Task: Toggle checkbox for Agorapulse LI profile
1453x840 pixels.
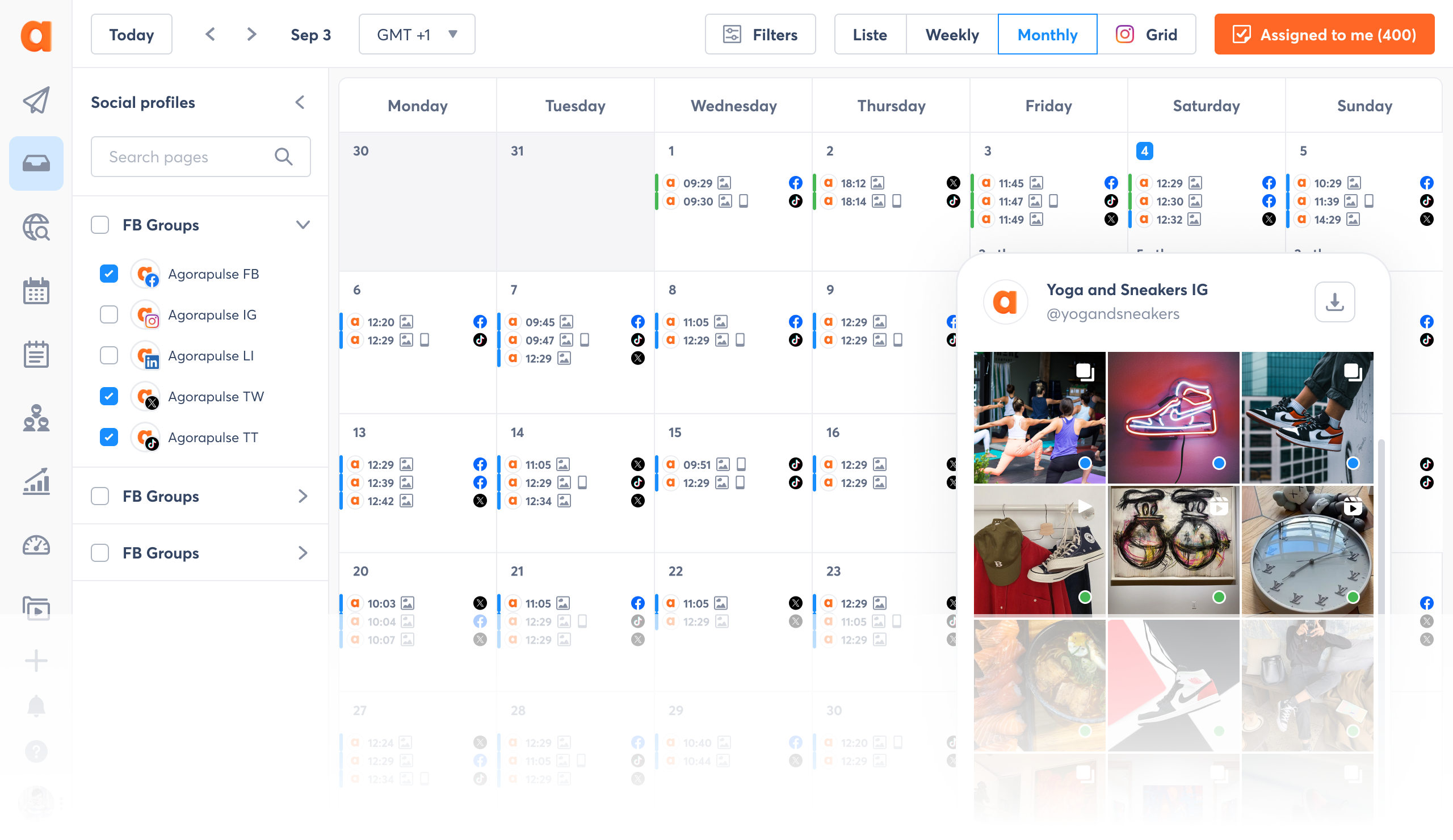Action: point(109,355)
